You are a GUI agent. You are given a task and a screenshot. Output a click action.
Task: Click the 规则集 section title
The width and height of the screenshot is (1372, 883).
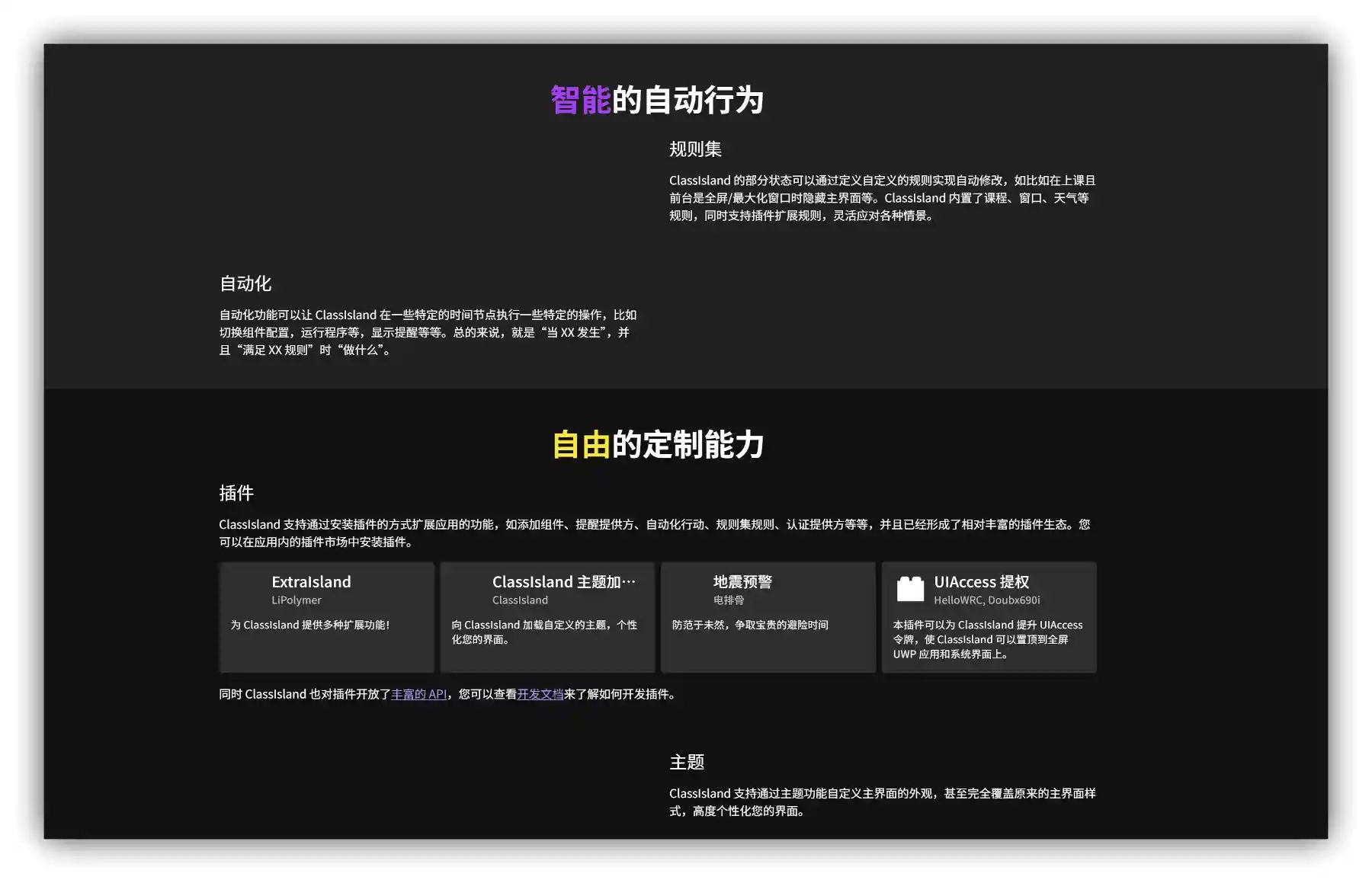(695, 149)
